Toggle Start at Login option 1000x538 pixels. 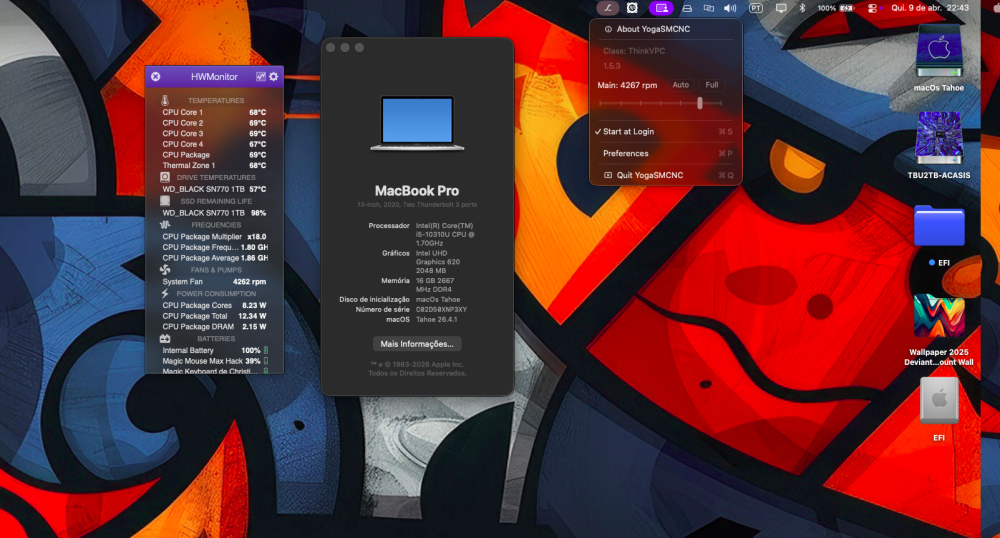pos(666,131)
